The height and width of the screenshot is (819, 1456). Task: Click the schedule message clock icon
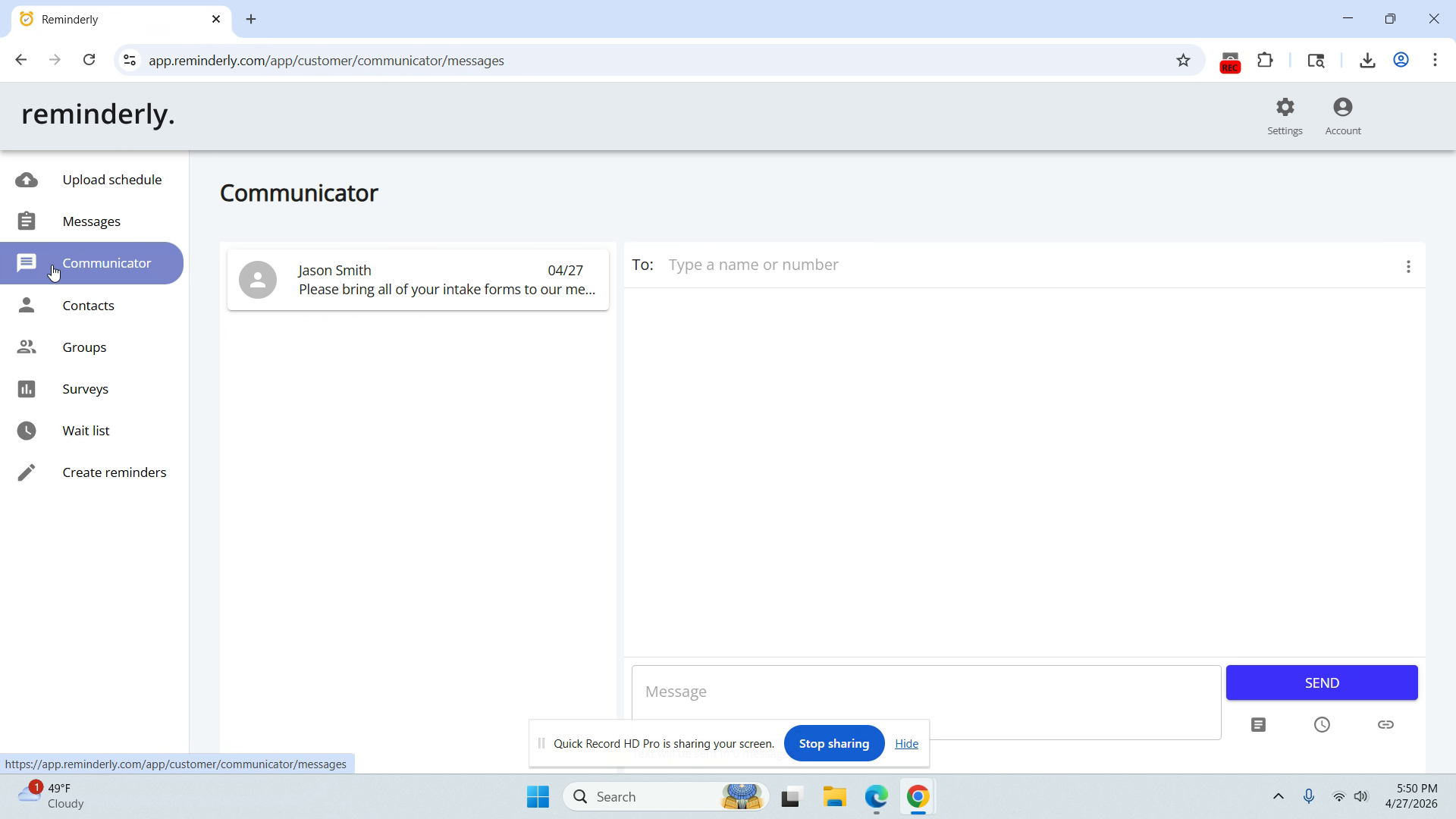(1322, 725)
